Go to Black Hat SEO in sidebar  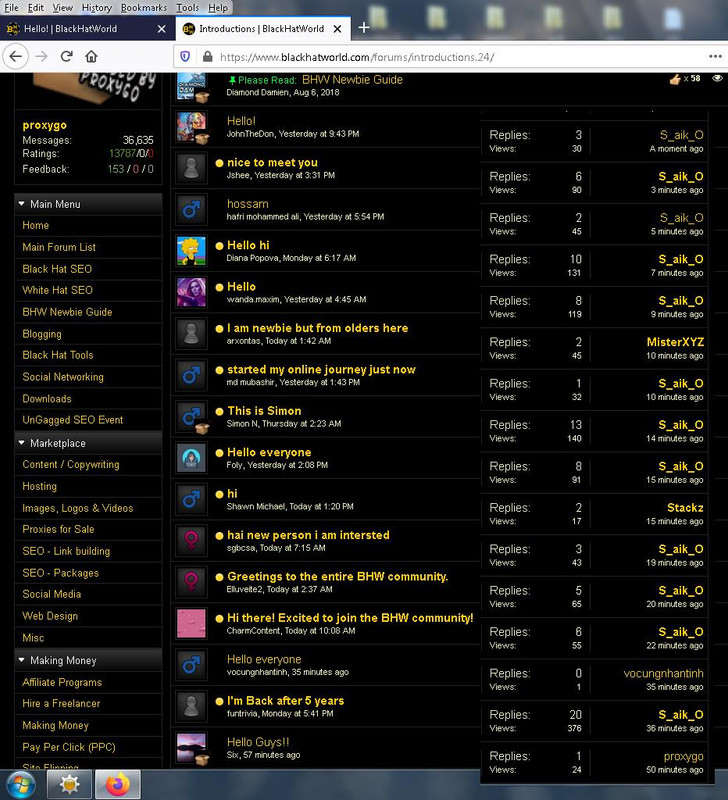(57, 269)
